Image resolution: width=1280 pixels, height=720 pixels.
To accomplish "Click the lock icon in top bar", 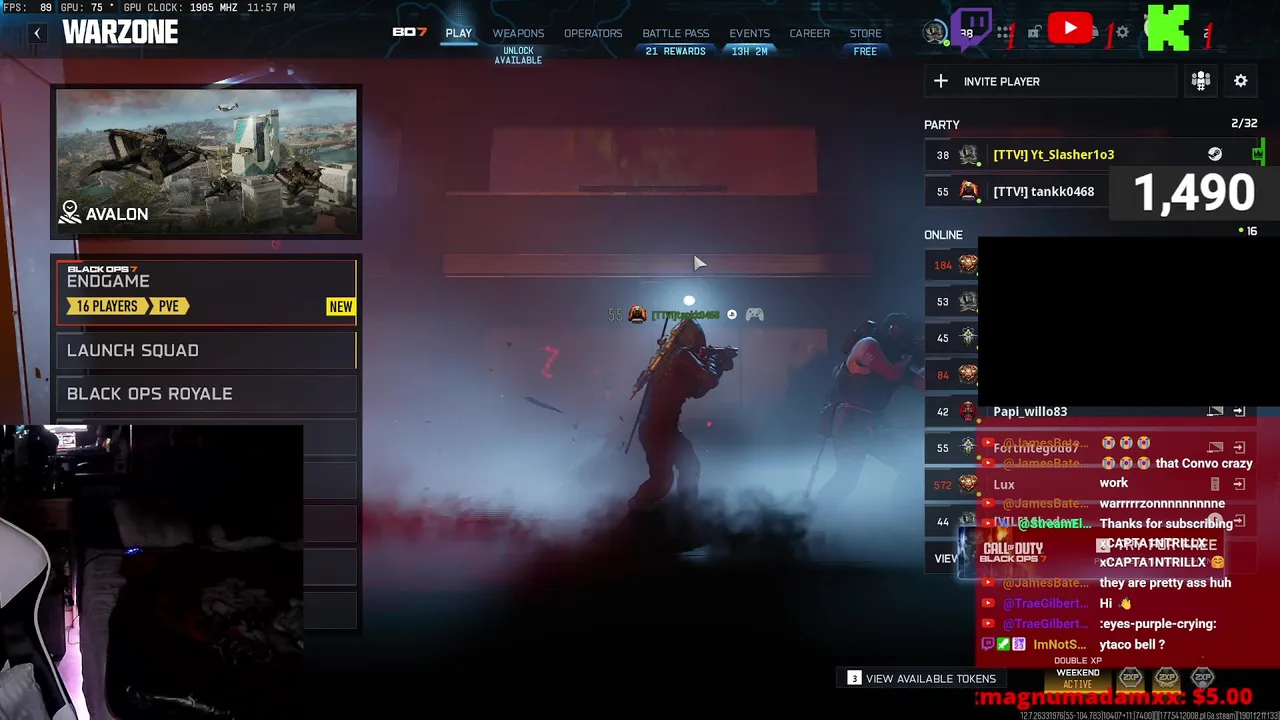I will [x=1034, y=32].
